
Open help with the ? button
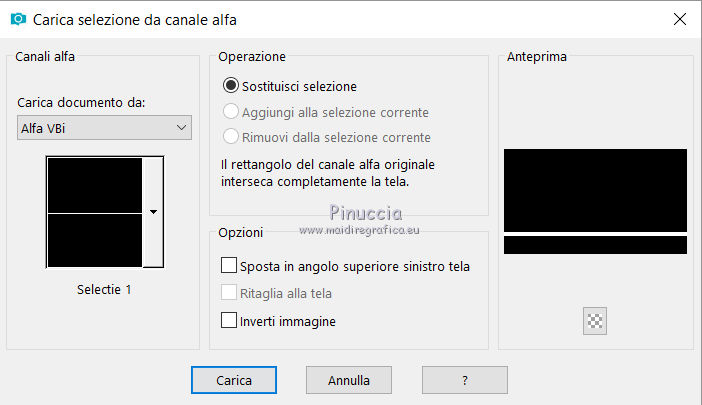[464, 380]
